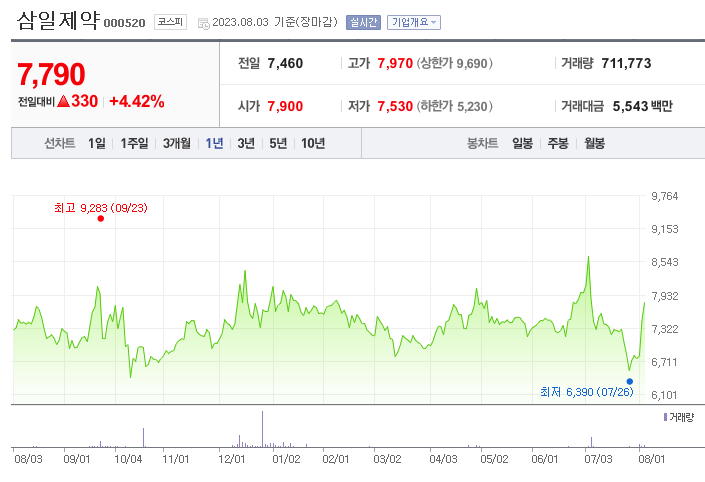Image resolution: width=705 pixels, height=482 pixels.
Task: Click the 고가 value 7,970
Action: 395,63
